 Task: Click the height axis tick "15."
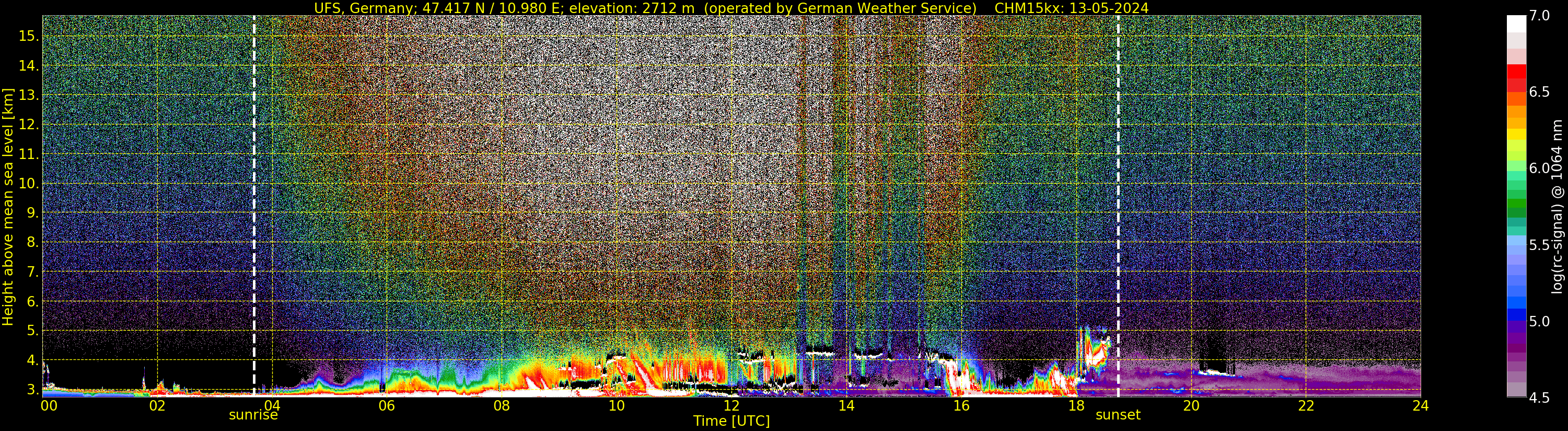click(x=29, y=36)
